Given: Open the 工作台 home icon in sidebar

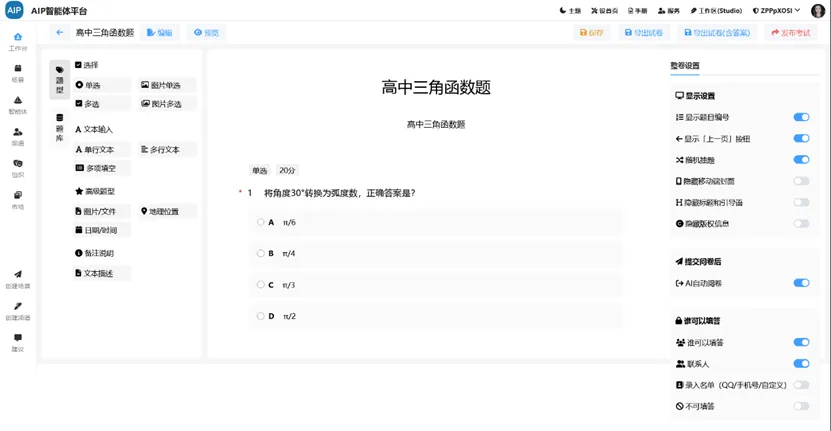Looking at the screenshot, I should coord(17,37).
